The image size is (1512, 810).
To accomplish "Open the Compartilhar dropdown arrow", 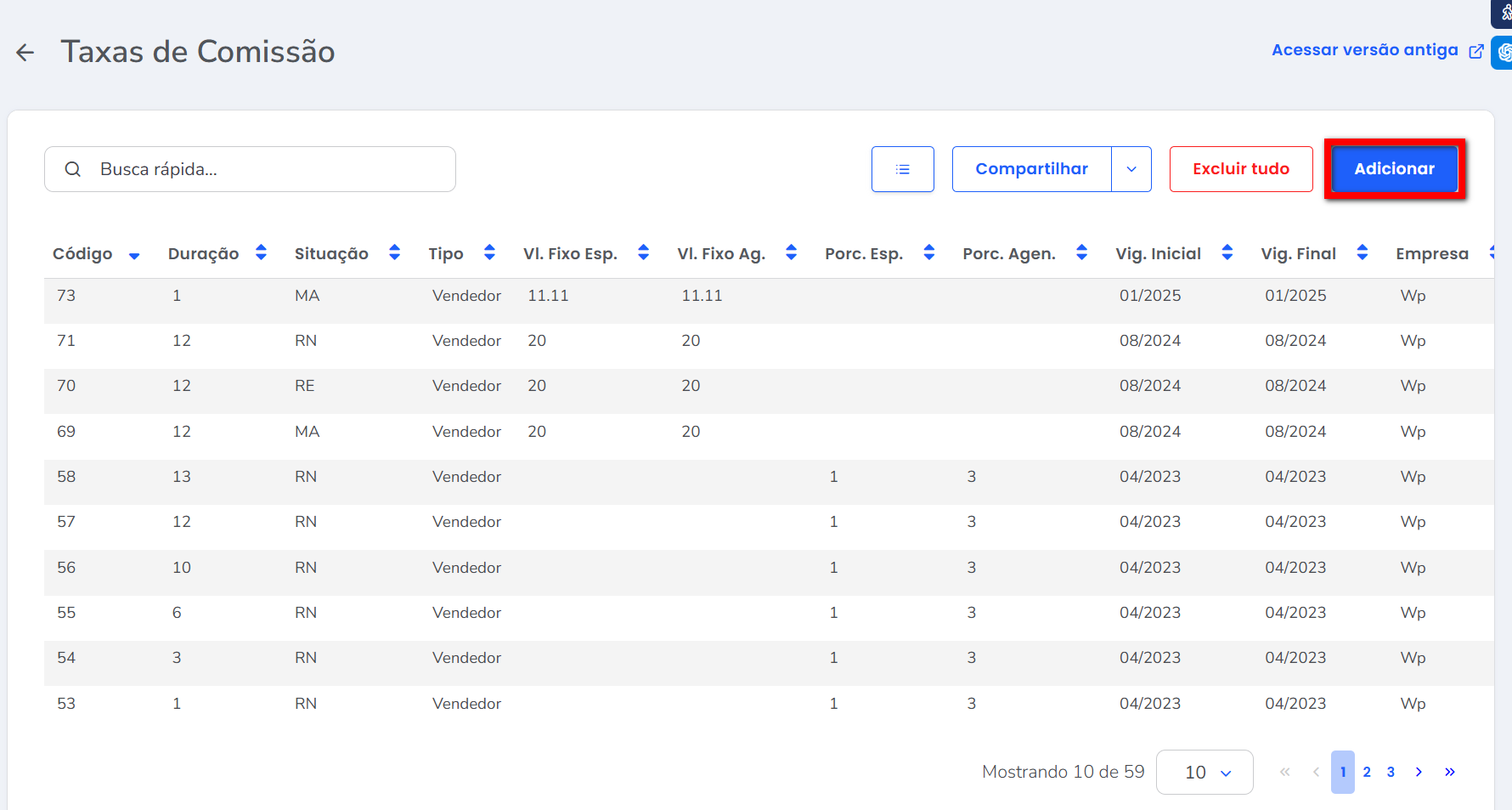I will coord(1131,169).
